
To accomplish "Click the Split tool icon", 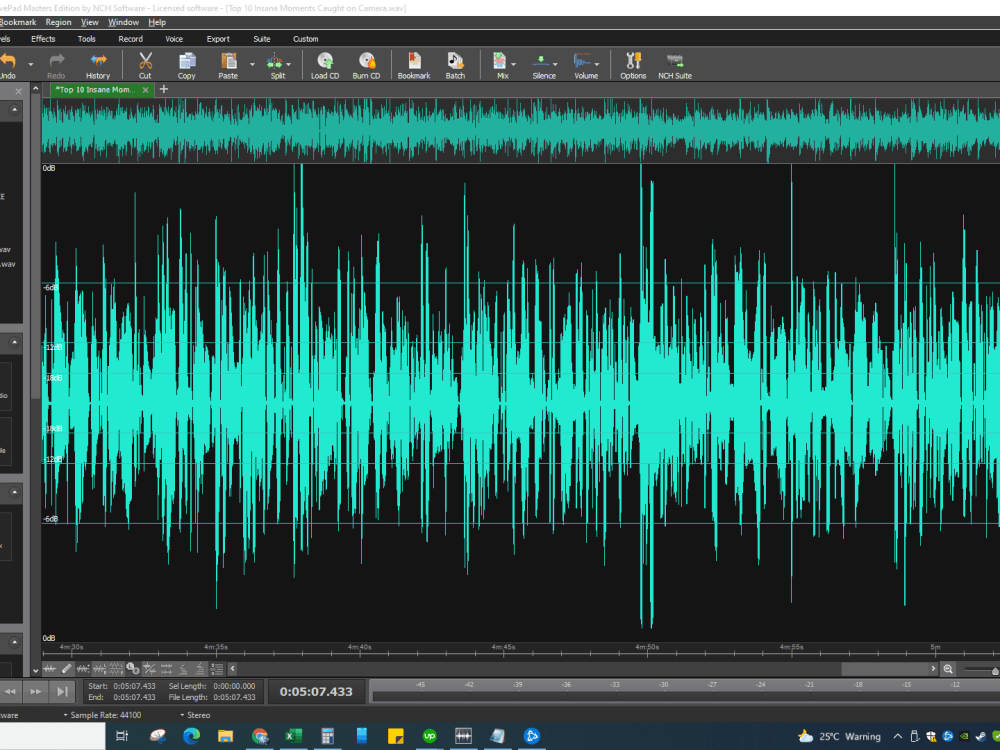I will [274, 61].
